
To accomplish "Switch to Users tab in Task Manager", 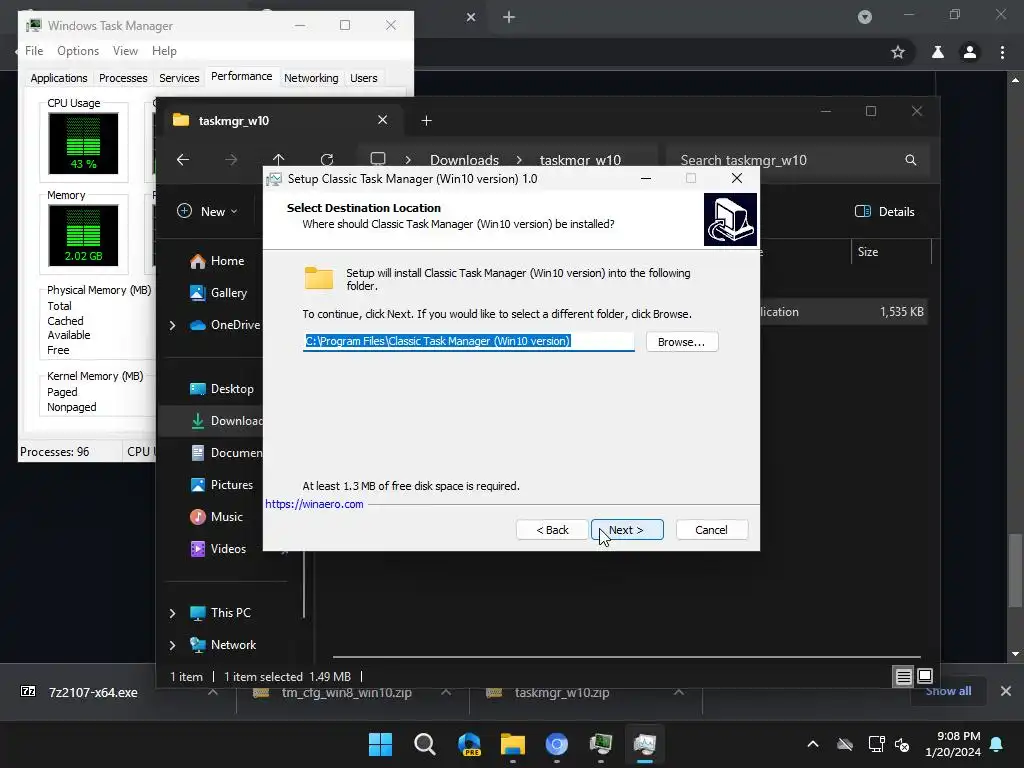I will [x=363, y=78].
